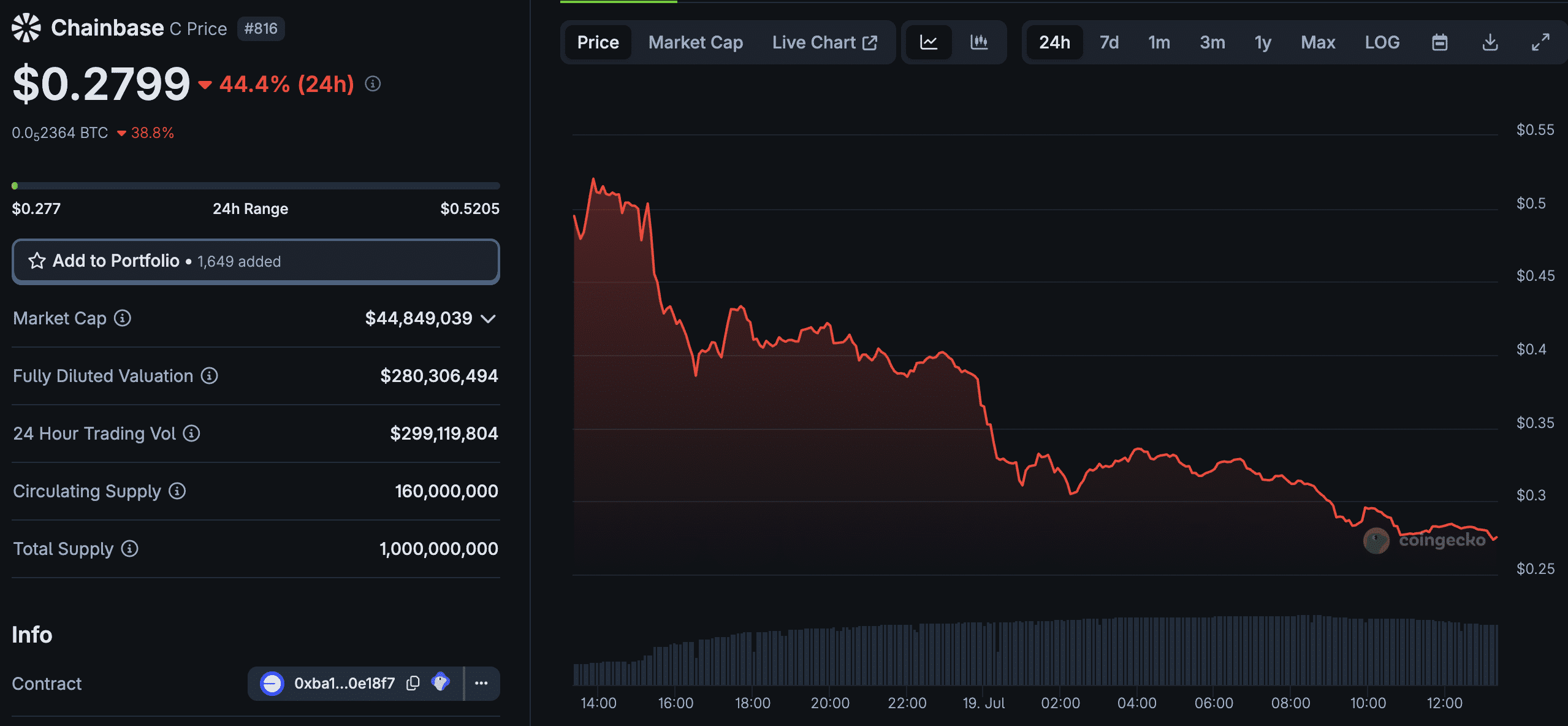Click the volume bars under the chart

(x=1036, y=651)
